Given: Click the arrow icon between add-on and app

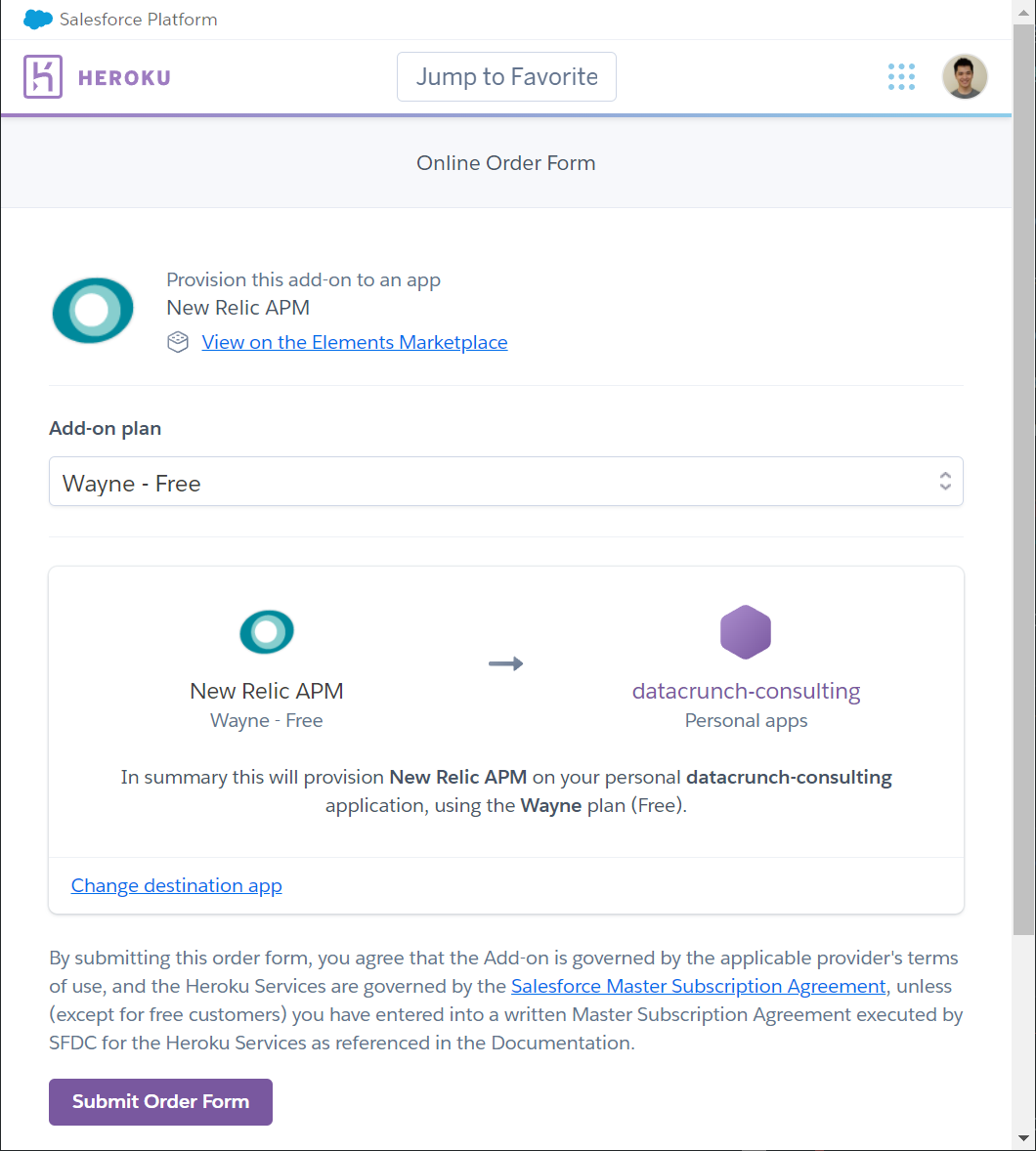Looking at the screenshot, I should point(506,663).
